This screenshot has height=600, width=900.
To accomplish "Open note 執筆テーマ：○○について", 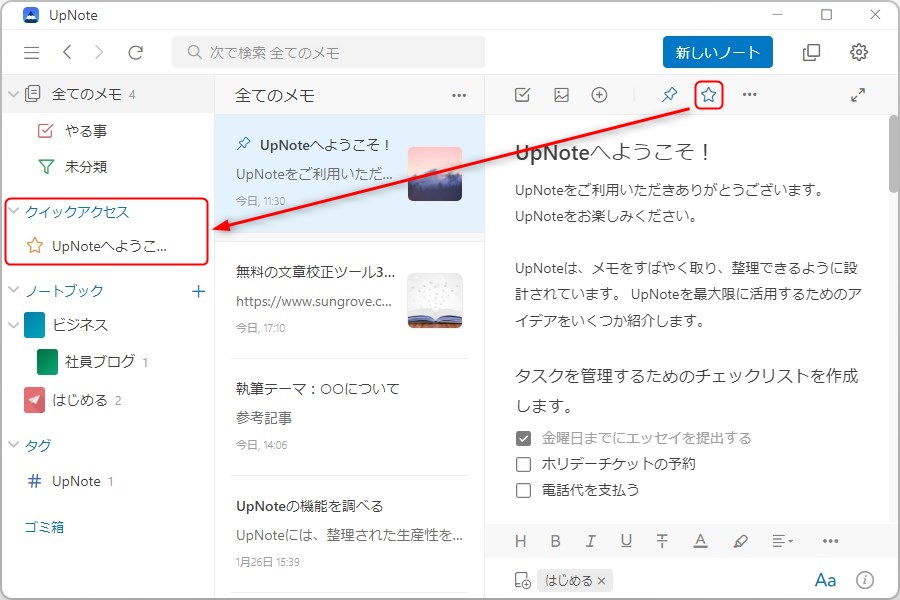I will [x=350, y=417].
